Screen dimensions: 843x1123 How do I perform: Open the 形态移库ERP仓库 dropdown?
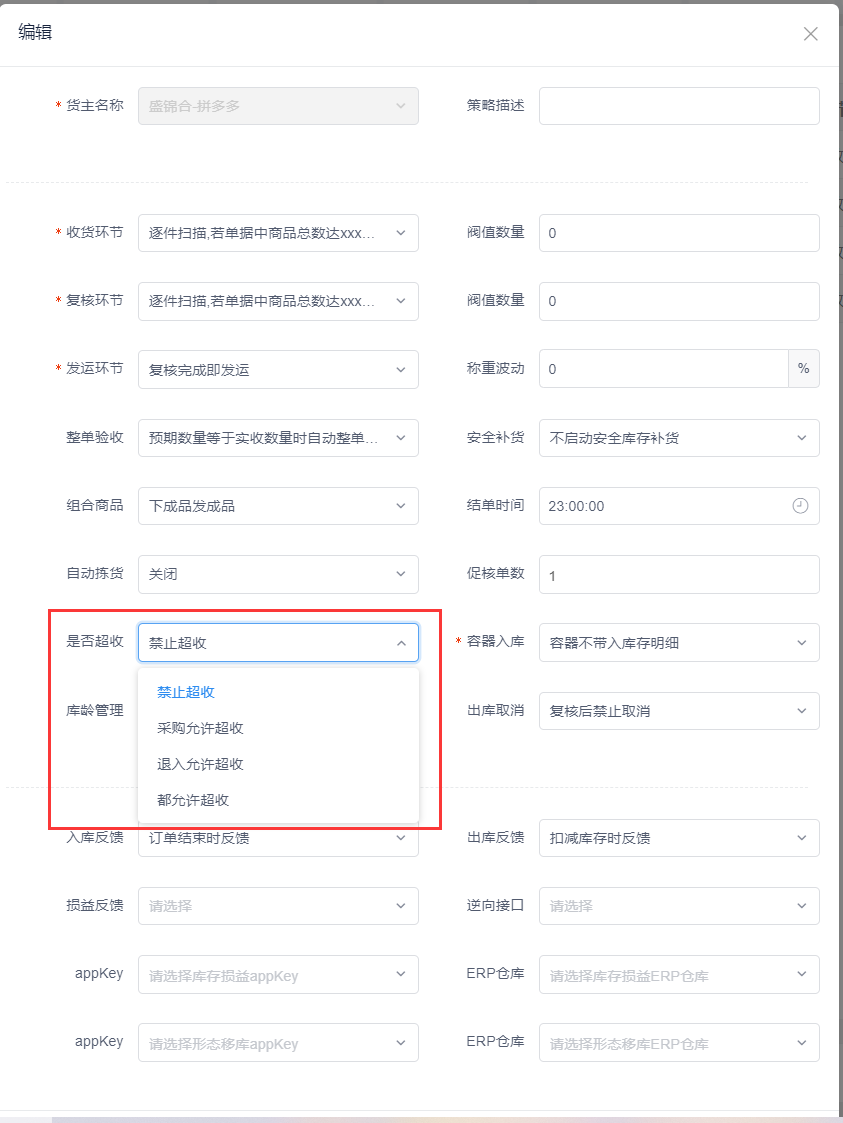tap(679, 1042)
